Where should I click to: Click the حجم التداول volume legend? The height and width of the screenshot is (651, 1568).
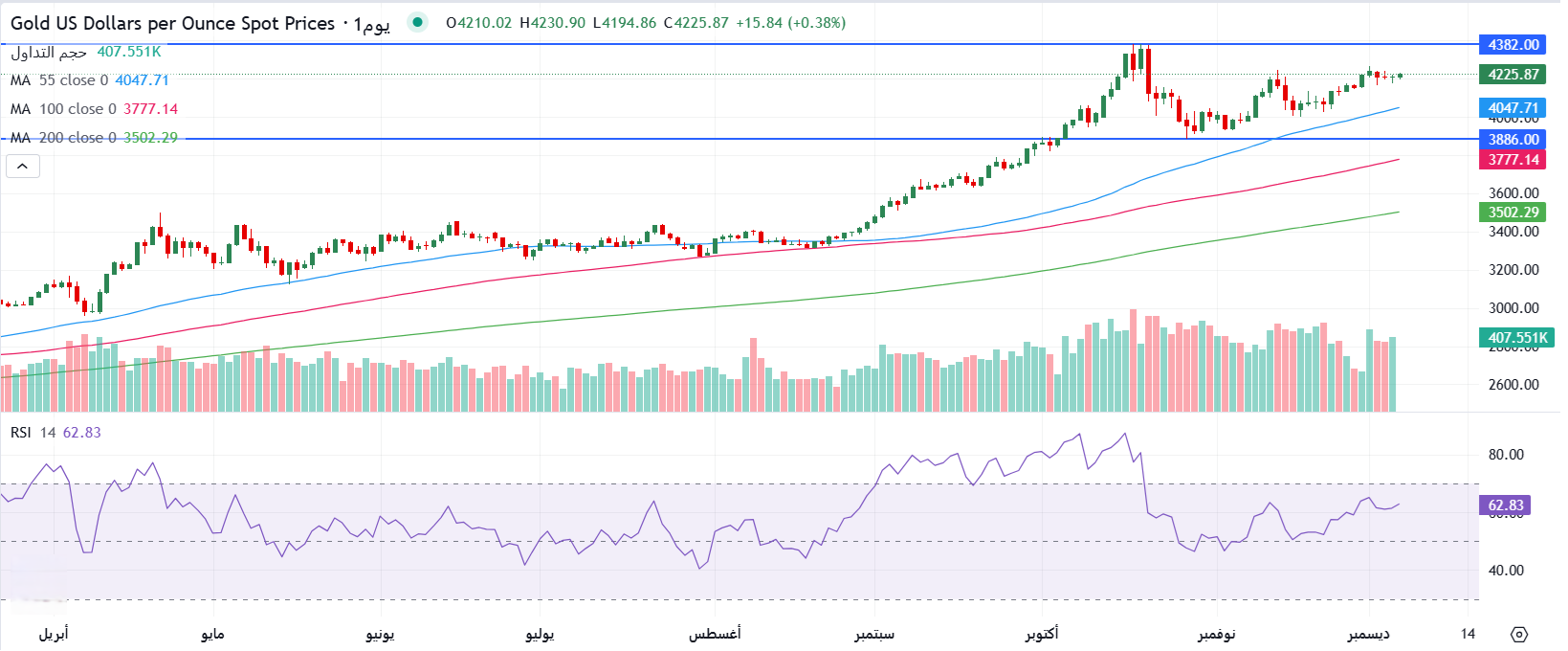49,52
